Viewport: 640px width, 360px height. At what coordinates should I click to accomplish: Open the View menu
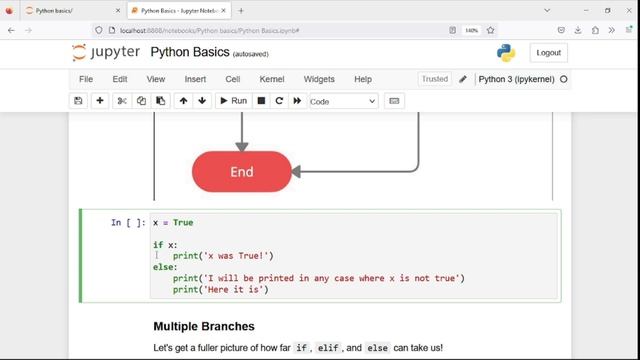(156, 79)
